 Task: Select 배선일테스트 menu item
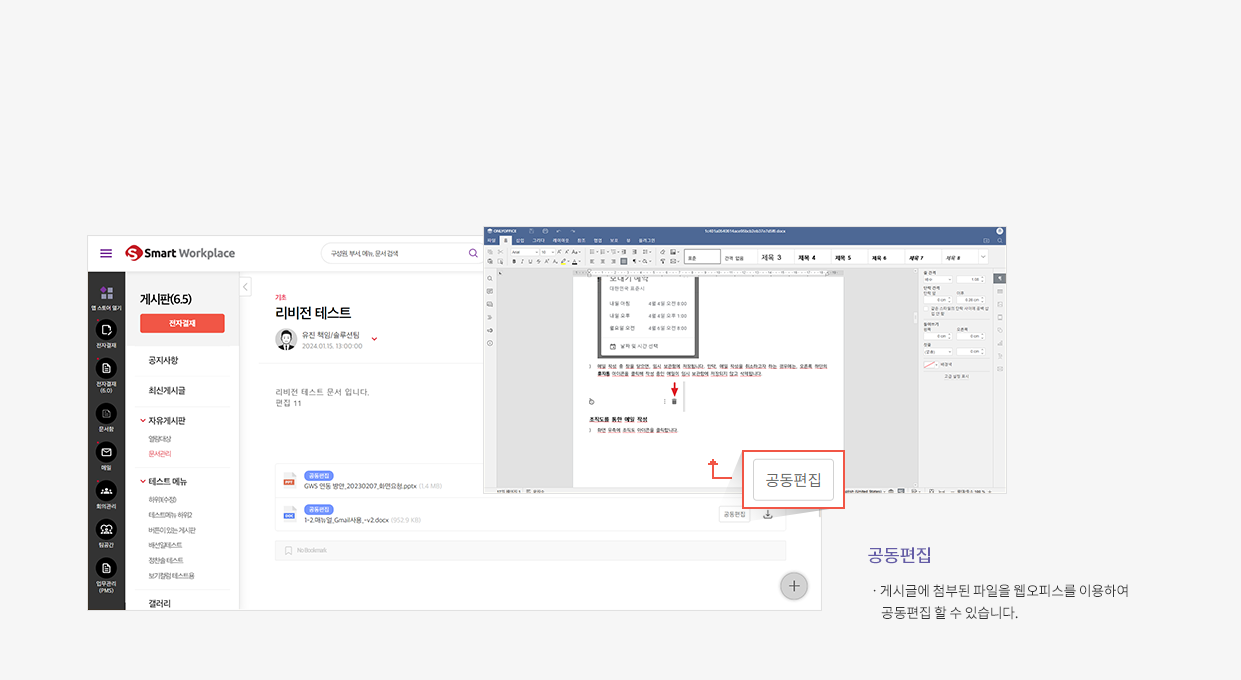[x=166, y=545]
